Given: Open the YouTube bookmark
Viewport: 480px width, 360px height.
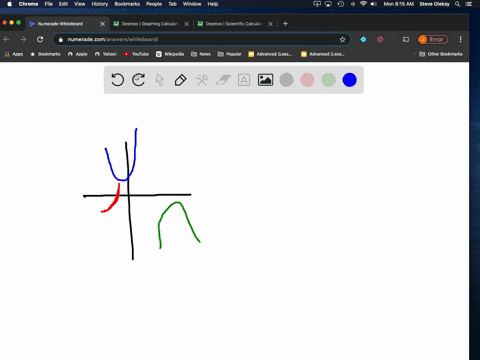Looking at the screenshot, I should (136, 54).
